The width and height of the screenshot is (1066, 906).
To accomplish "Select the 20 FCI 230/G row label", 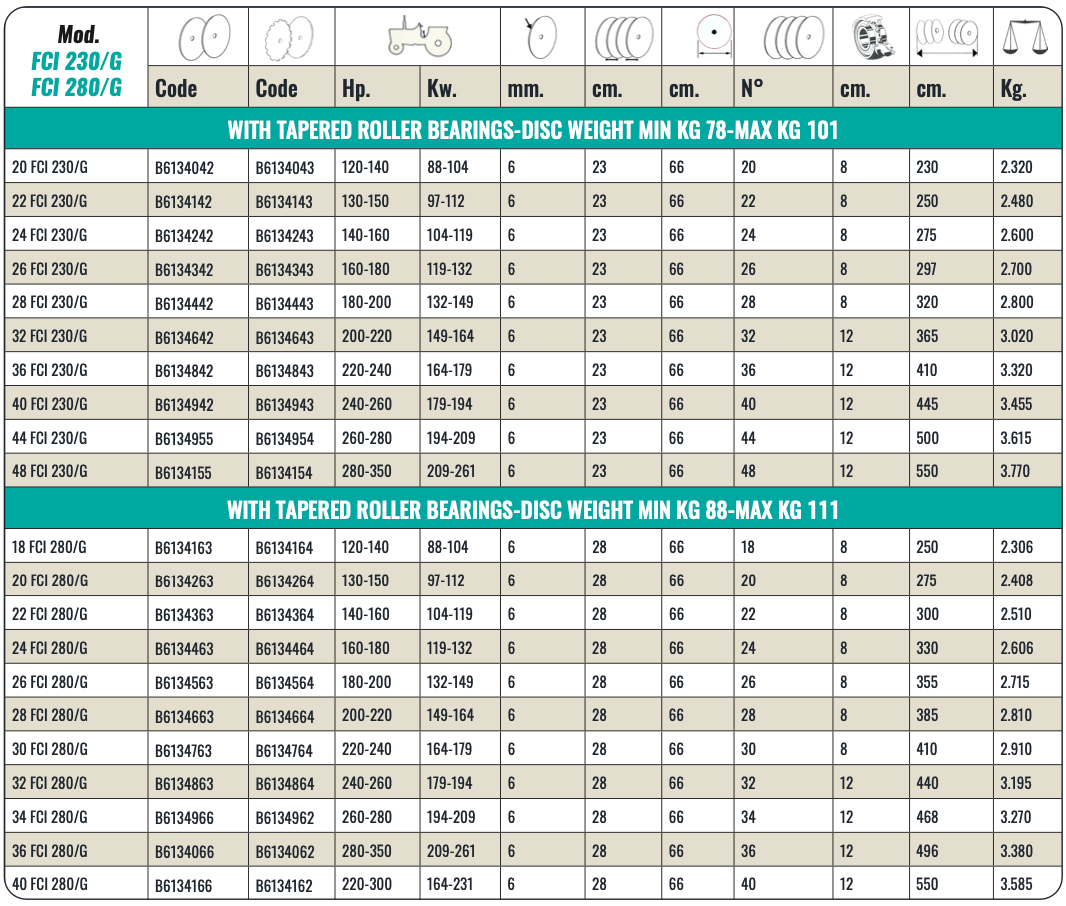I will [49, 167].
